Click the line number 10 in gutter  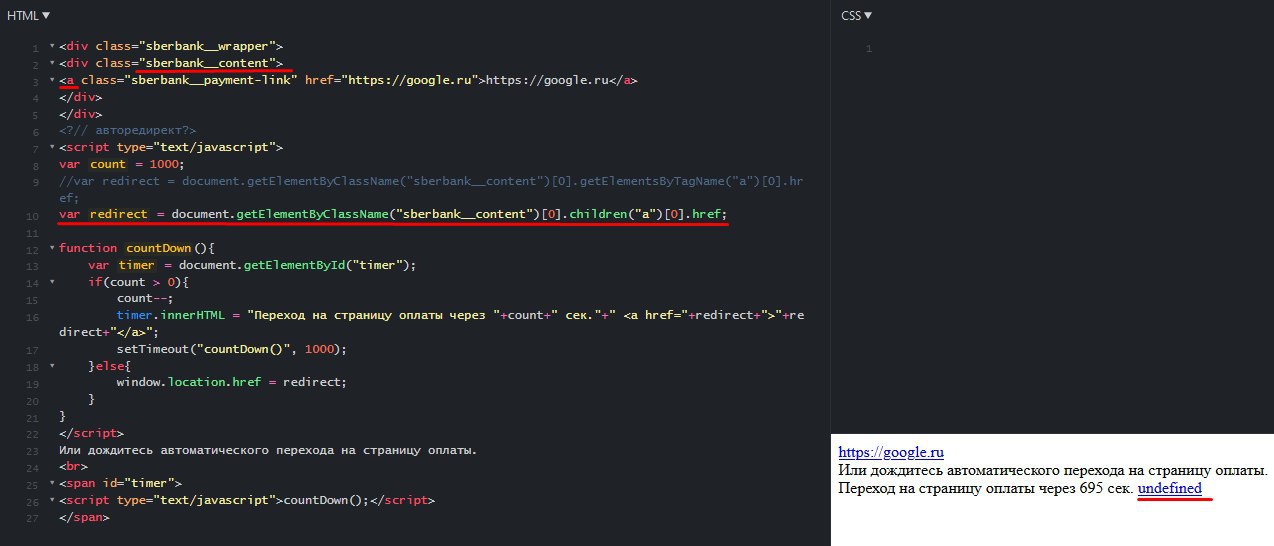[33, 216]
